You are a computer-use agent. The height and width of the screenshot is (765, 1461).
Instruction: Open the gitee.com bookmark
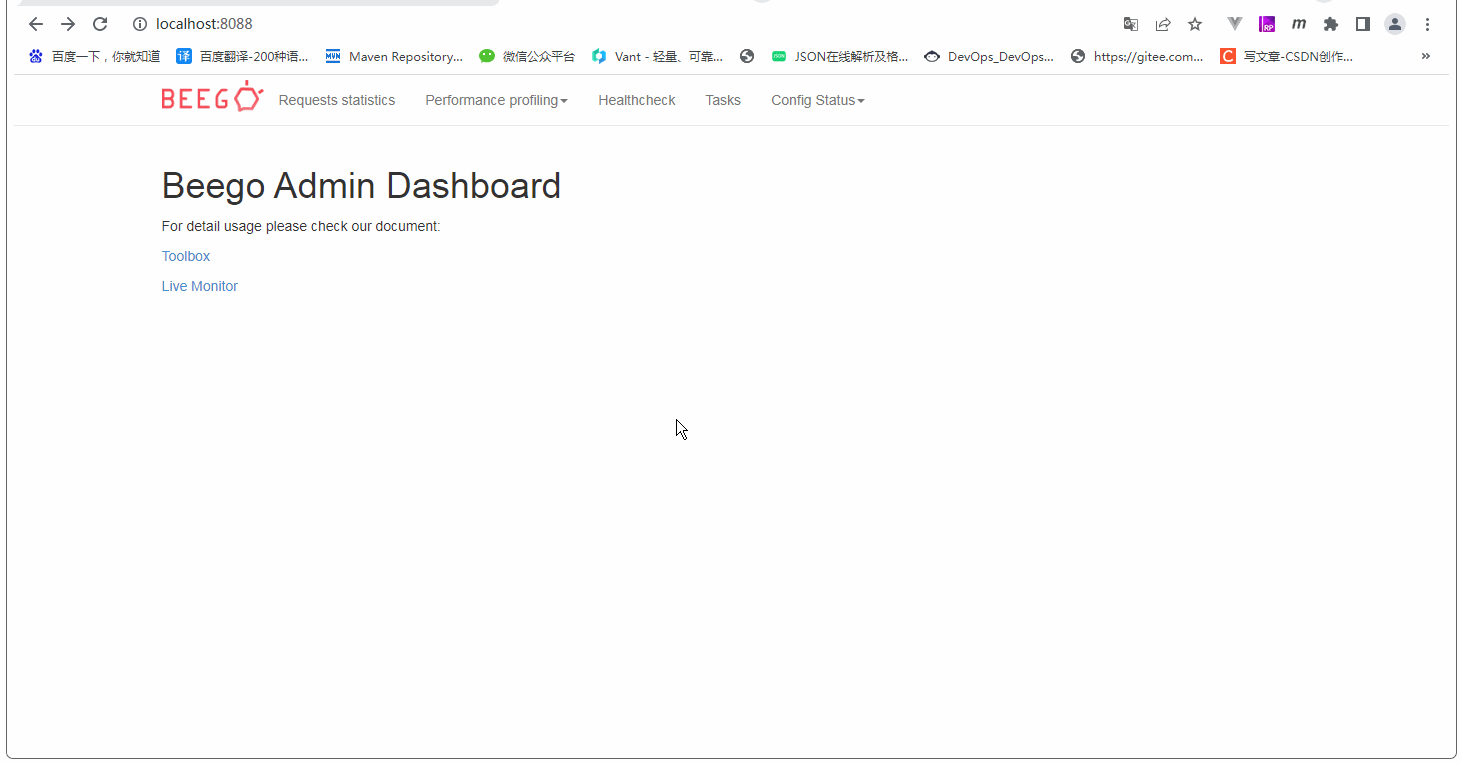pos(1137,57)
